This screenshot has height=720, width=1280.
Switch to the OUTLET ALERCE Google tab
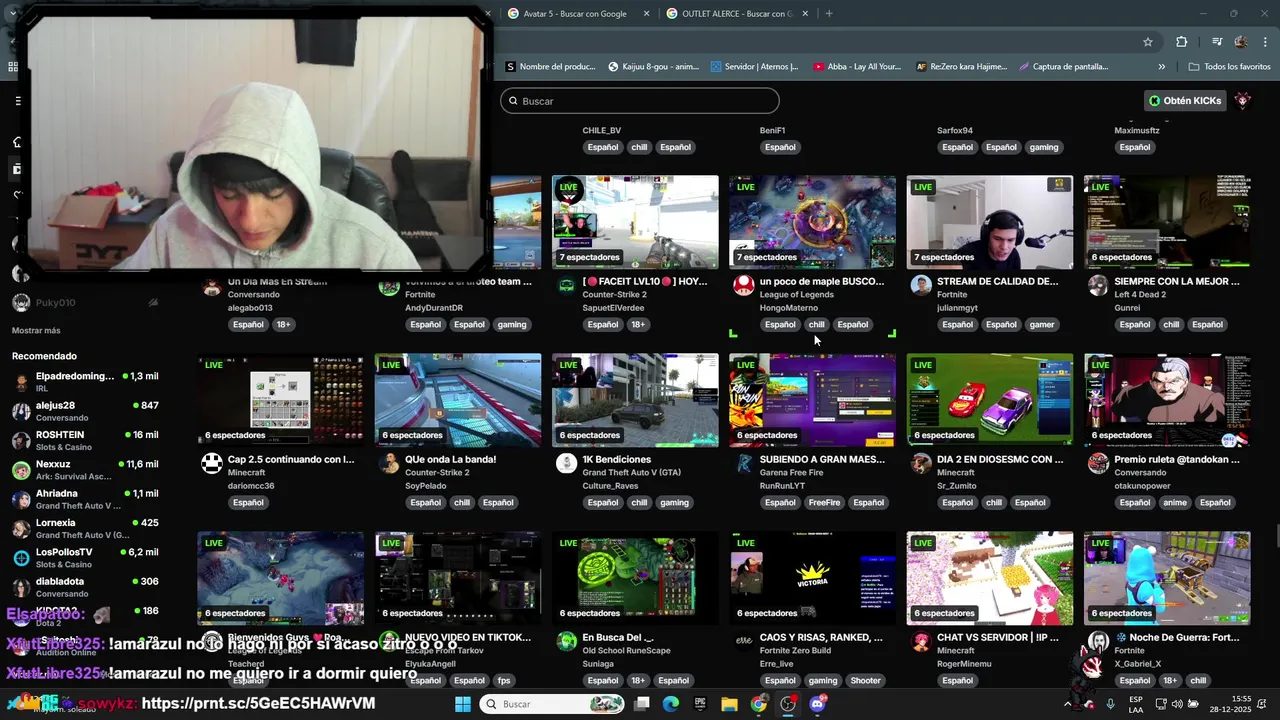737,14
